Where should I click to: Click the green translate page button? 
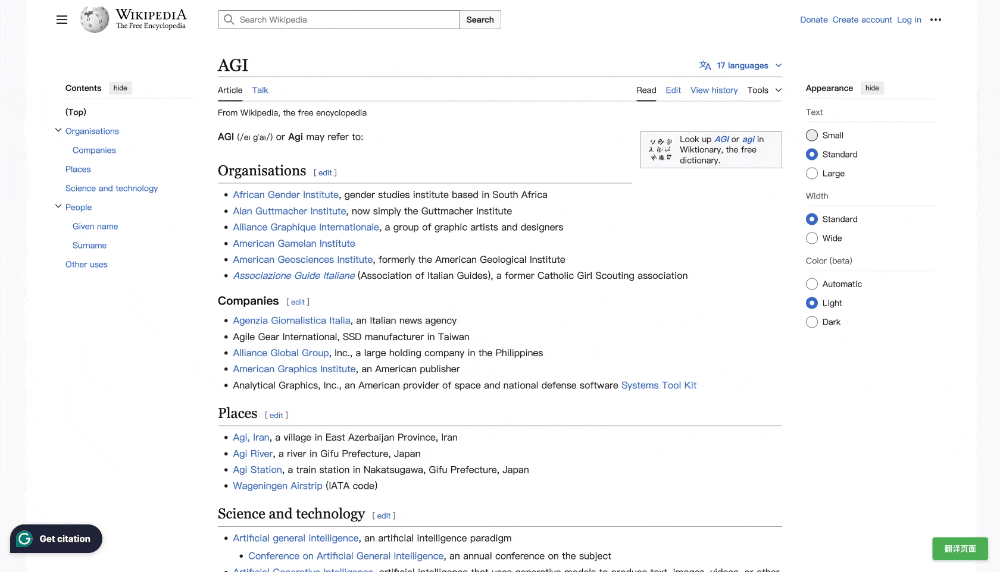pyautogui.click(x=960, y=548)
